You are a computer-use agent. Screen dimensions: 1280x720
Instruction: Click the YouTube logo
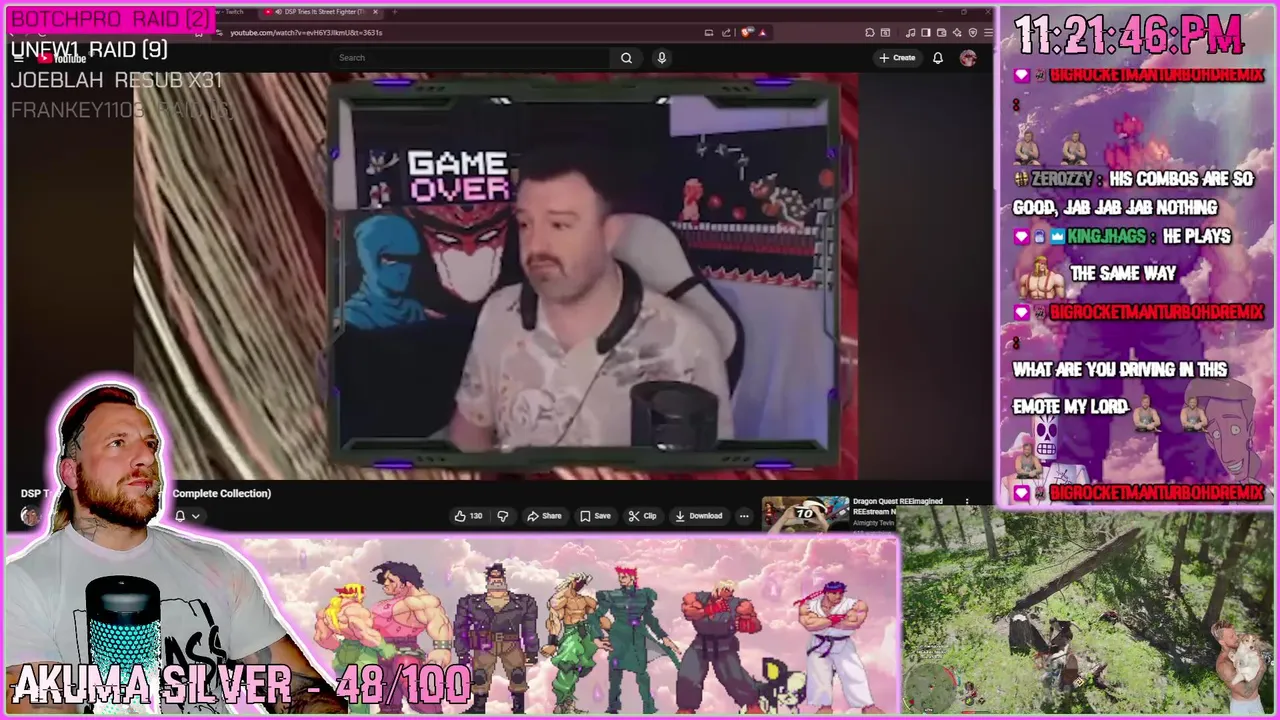click(x=62, y=58)
